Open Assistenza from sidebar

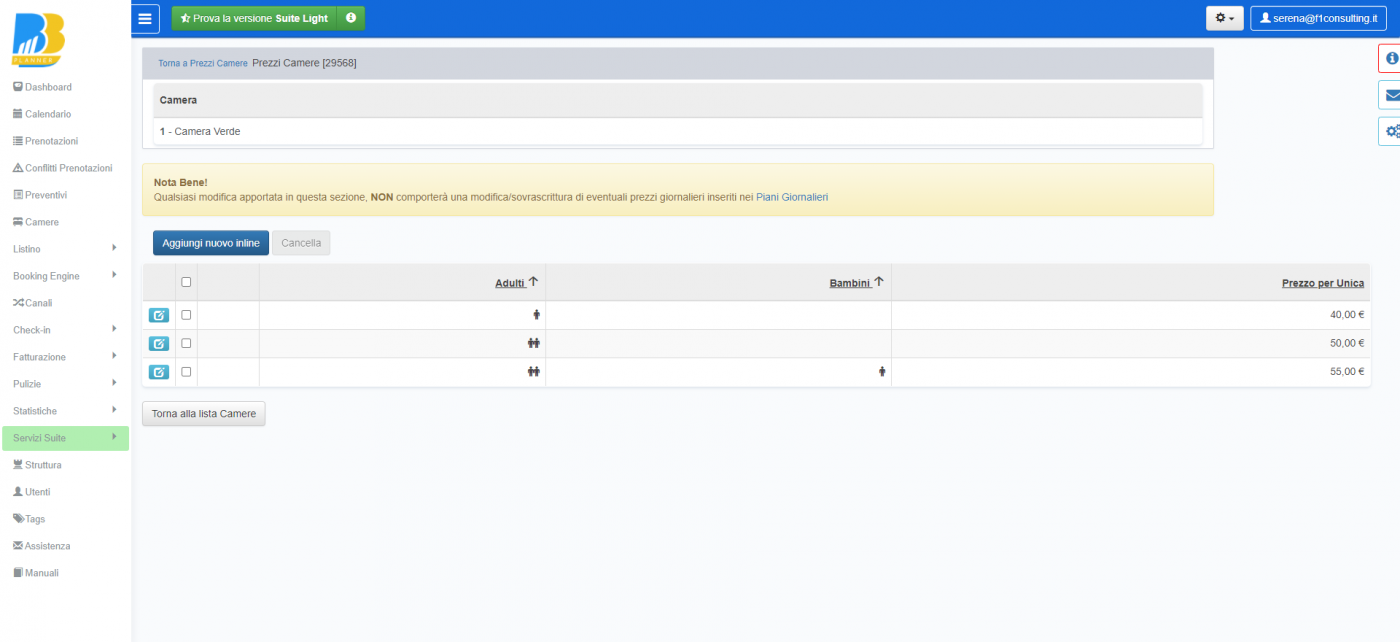[42, 546]
